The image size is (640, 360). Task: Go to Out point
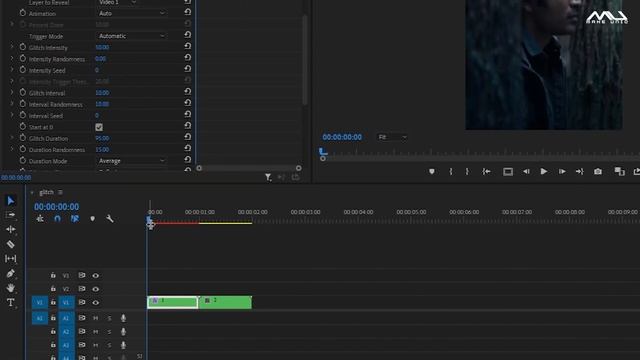[580, 172]
